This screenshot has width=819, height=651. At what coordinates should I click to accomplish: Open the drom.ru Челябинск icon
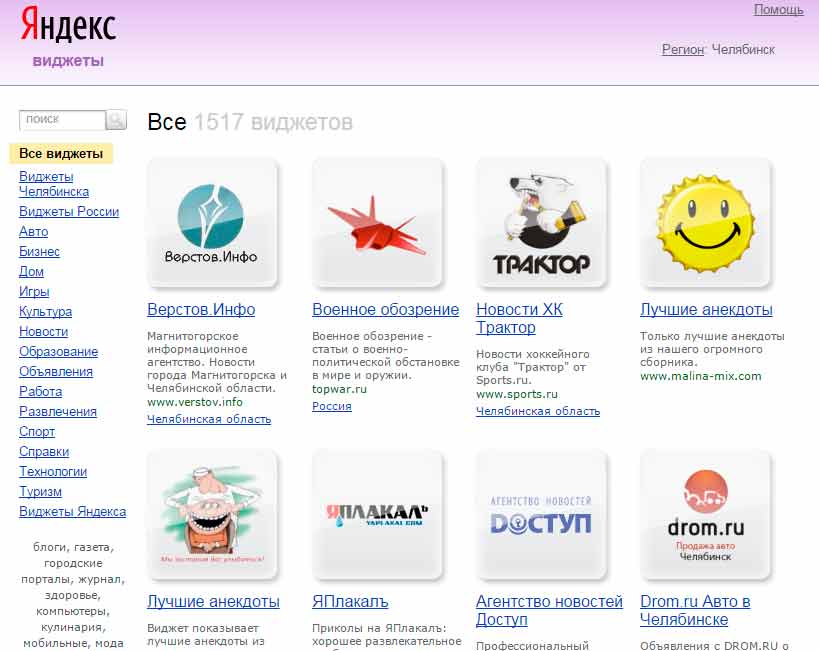pos(706,515)
